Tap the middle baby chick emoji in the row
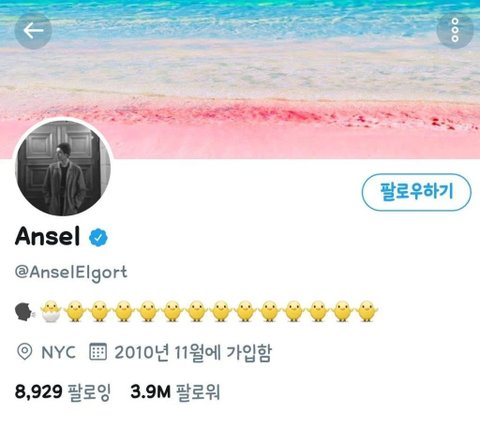Screen dimensions: 480x427 click(221, 311)
